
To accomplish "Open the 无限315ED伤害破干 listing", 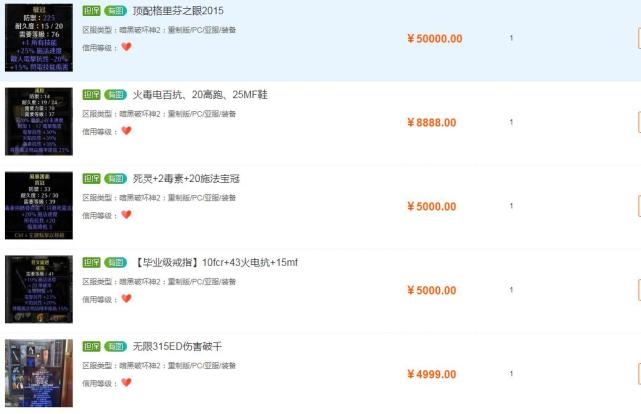I will coord(177,347).
